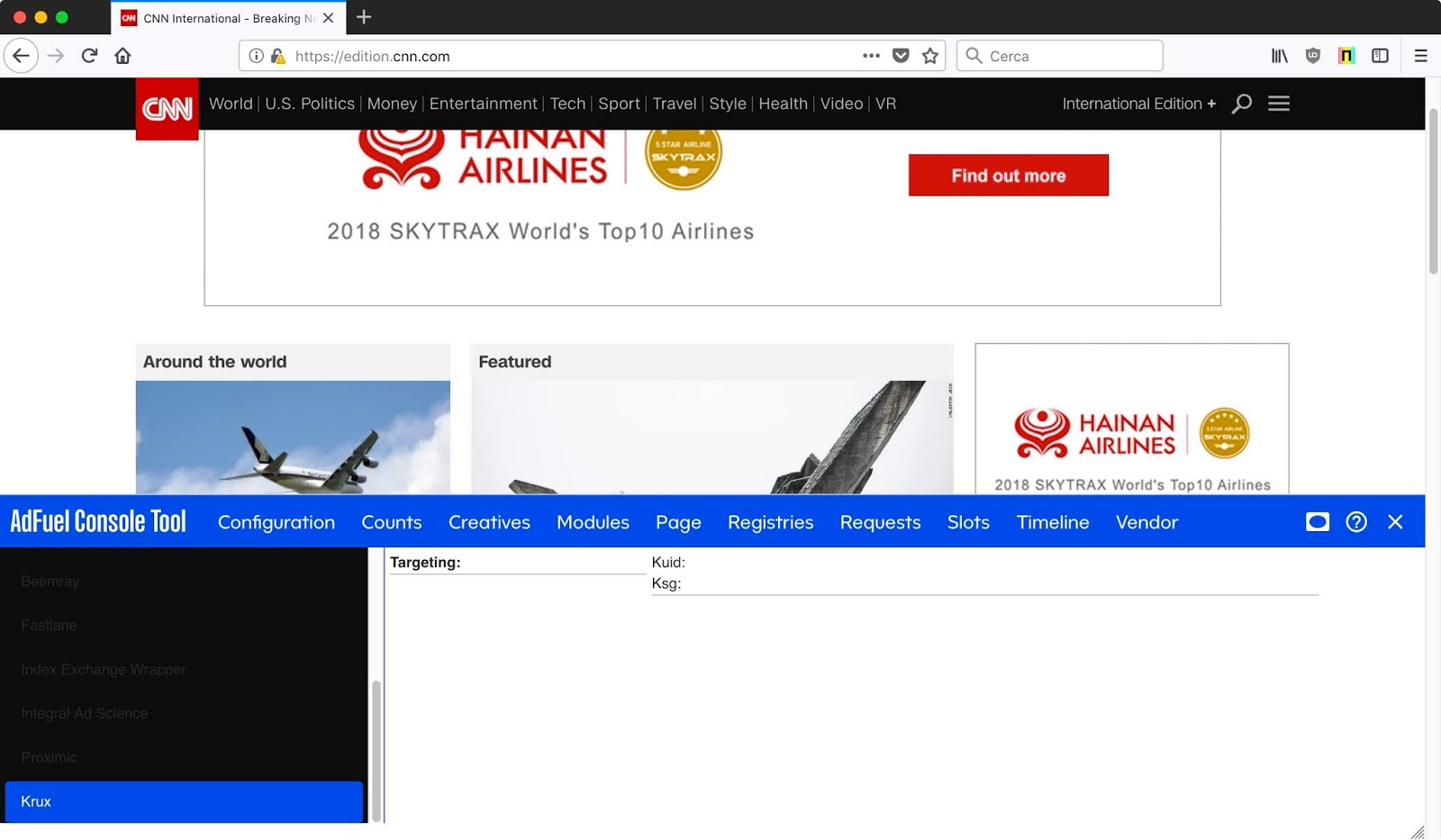Click the page's vertical scrollbar
1441x840 pixels.
pyautogui.click(x=1433, y=190)
